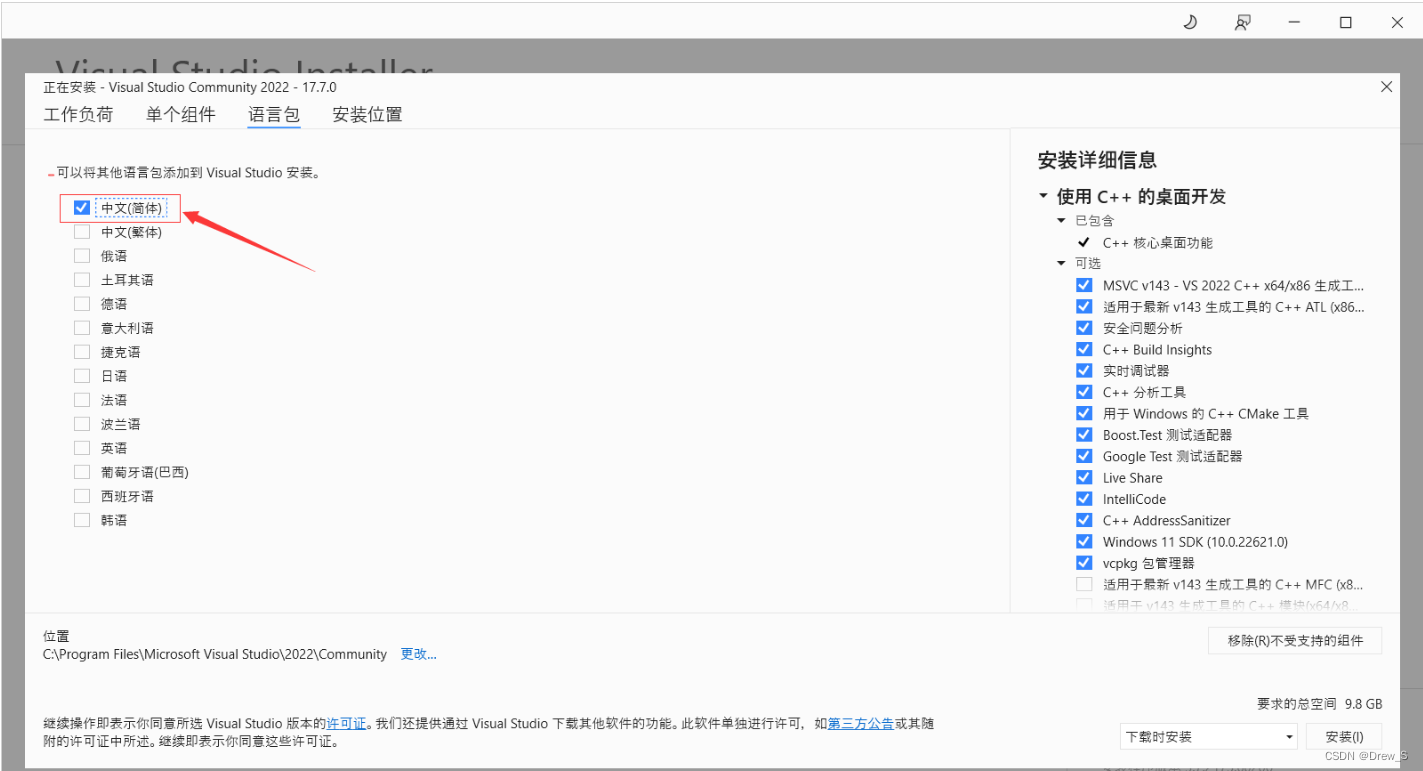Image resolution: width=1423 pixels, height=771 pixels.
Task: Enable 葡萄牙语(巴西) language pack
Action: click(x=82, y=472)
